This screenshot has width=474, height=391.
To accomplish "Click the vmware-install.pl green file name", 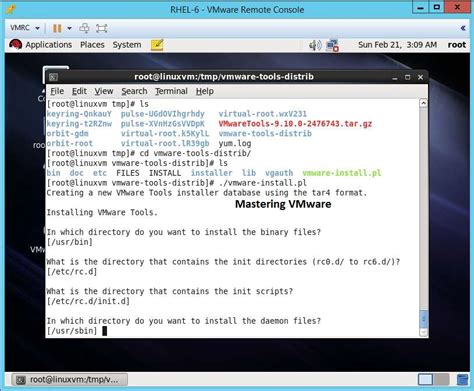I will click(x=342, y=173).
